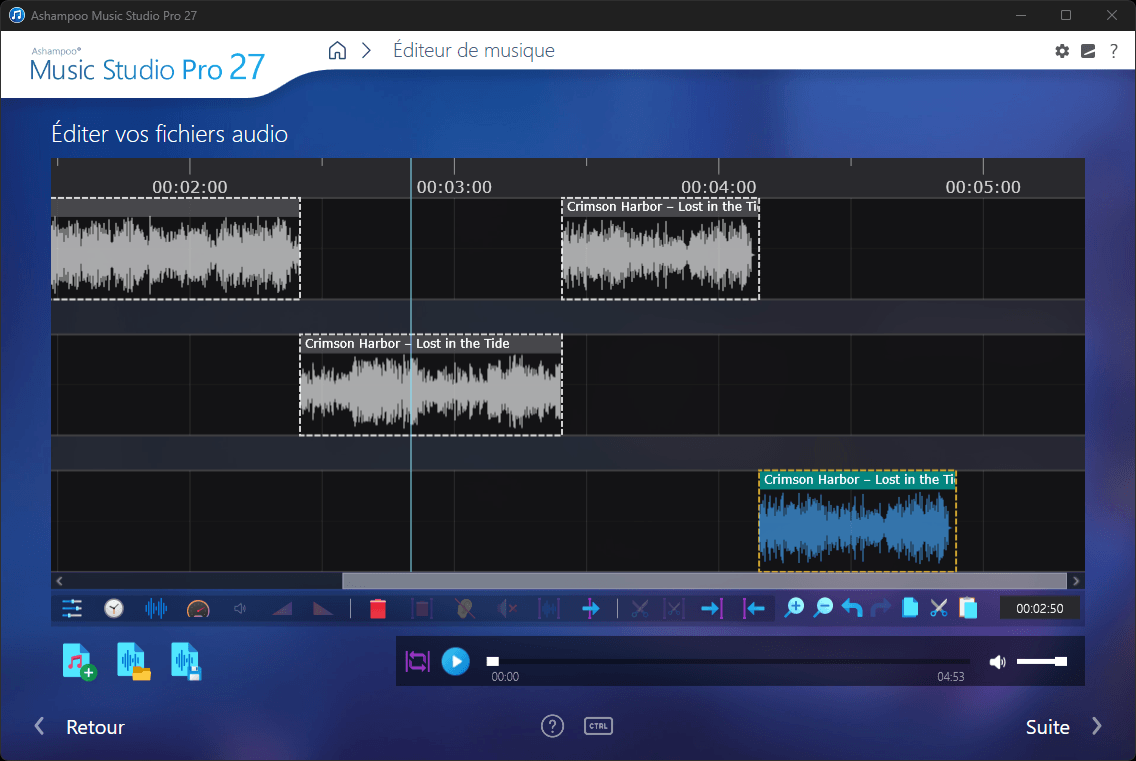Apply the fade-out ramp icon
This screenshot has height=761, width=1136.
pyautogui.click(x=322, y=609)
